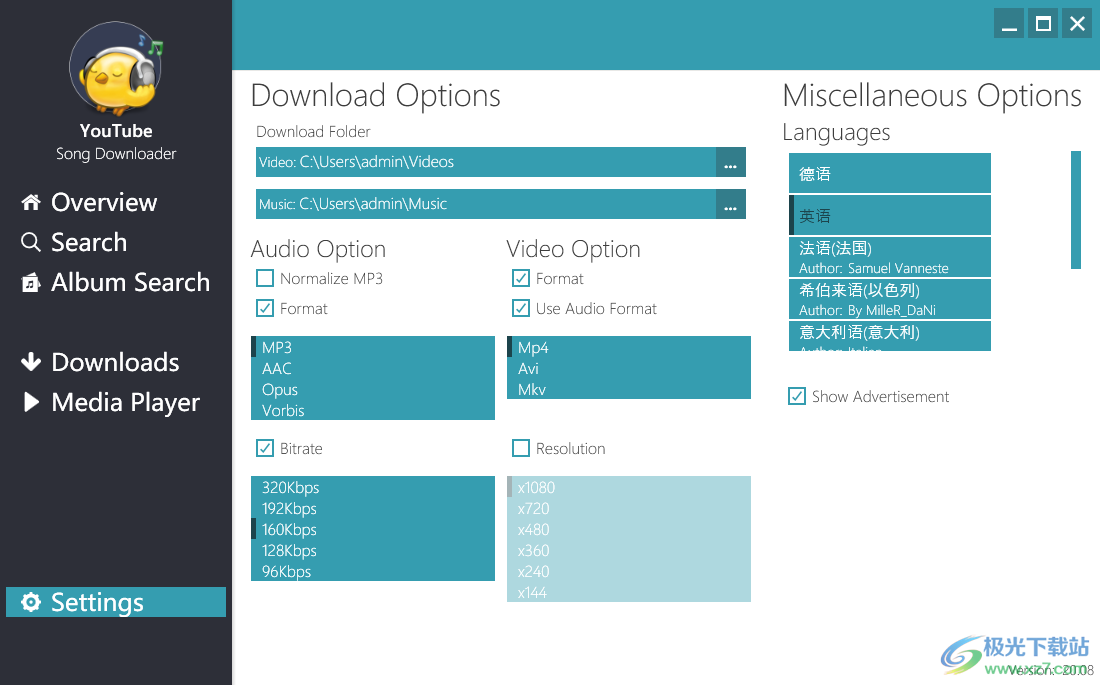Open Downloads via the down-arrow icon

tap(30, 362)
